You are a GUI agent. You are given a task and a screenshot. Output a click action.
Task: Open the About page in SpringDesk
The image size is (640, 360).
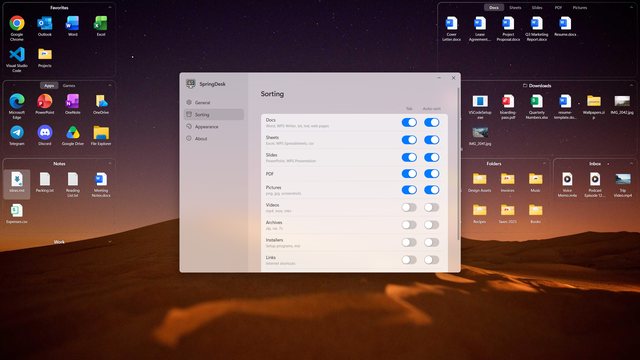click(x=214, y=139)
